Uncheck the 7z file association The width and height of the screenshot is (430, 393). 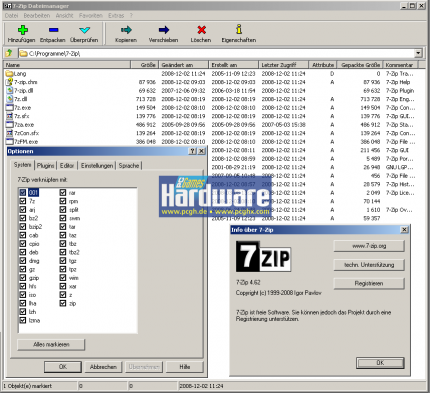23,201
